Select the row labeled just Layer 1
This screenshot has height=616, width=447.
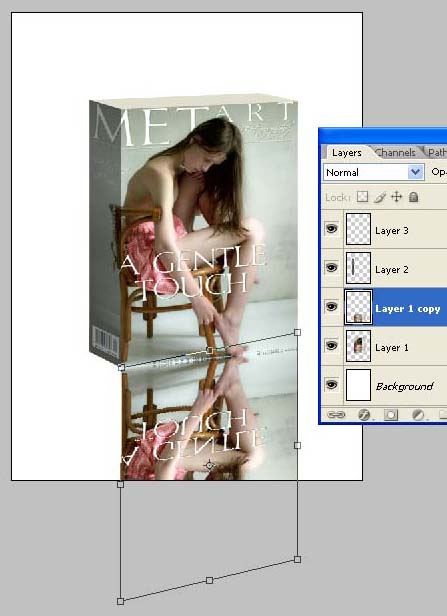pyautogui.click(x=384, y=346)
